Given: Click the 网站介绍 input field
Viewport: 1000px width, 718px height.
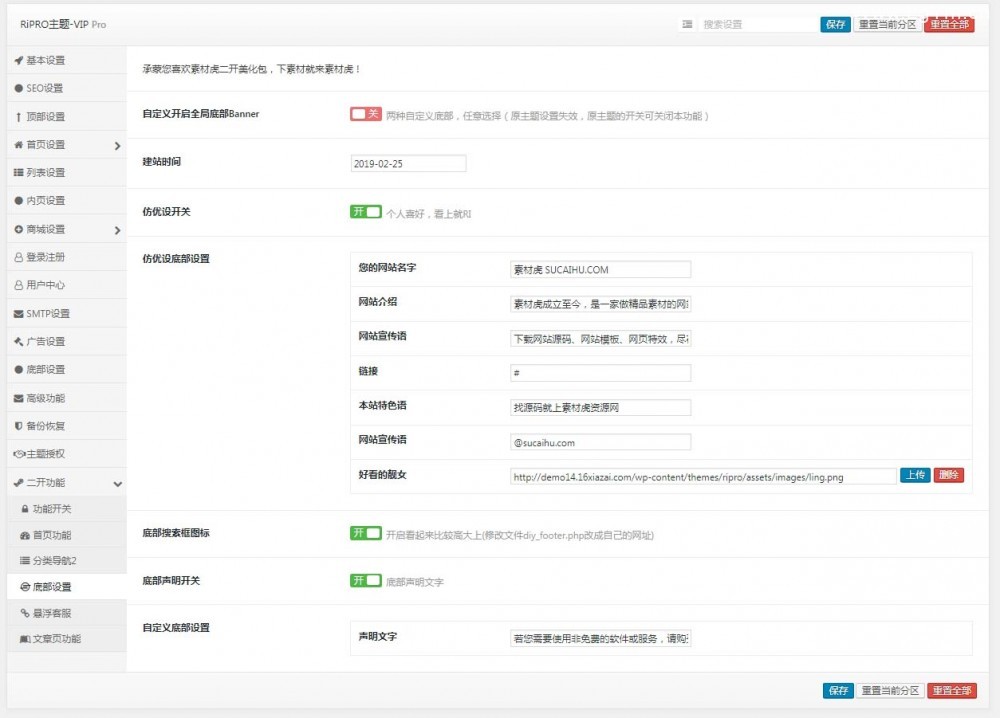Looking at the screenshot, I should 600,304.
